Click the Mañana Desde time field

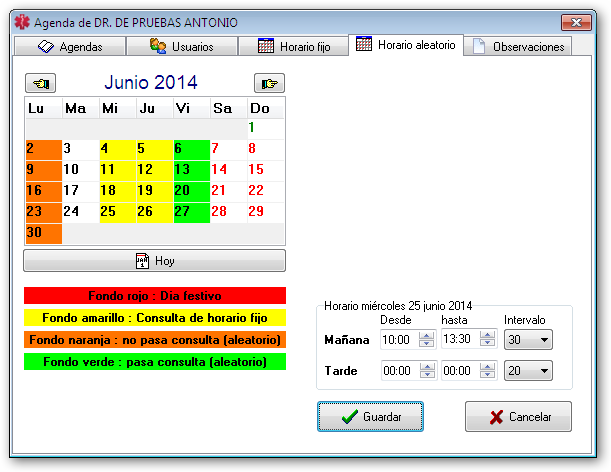click(x=398, y=341)
